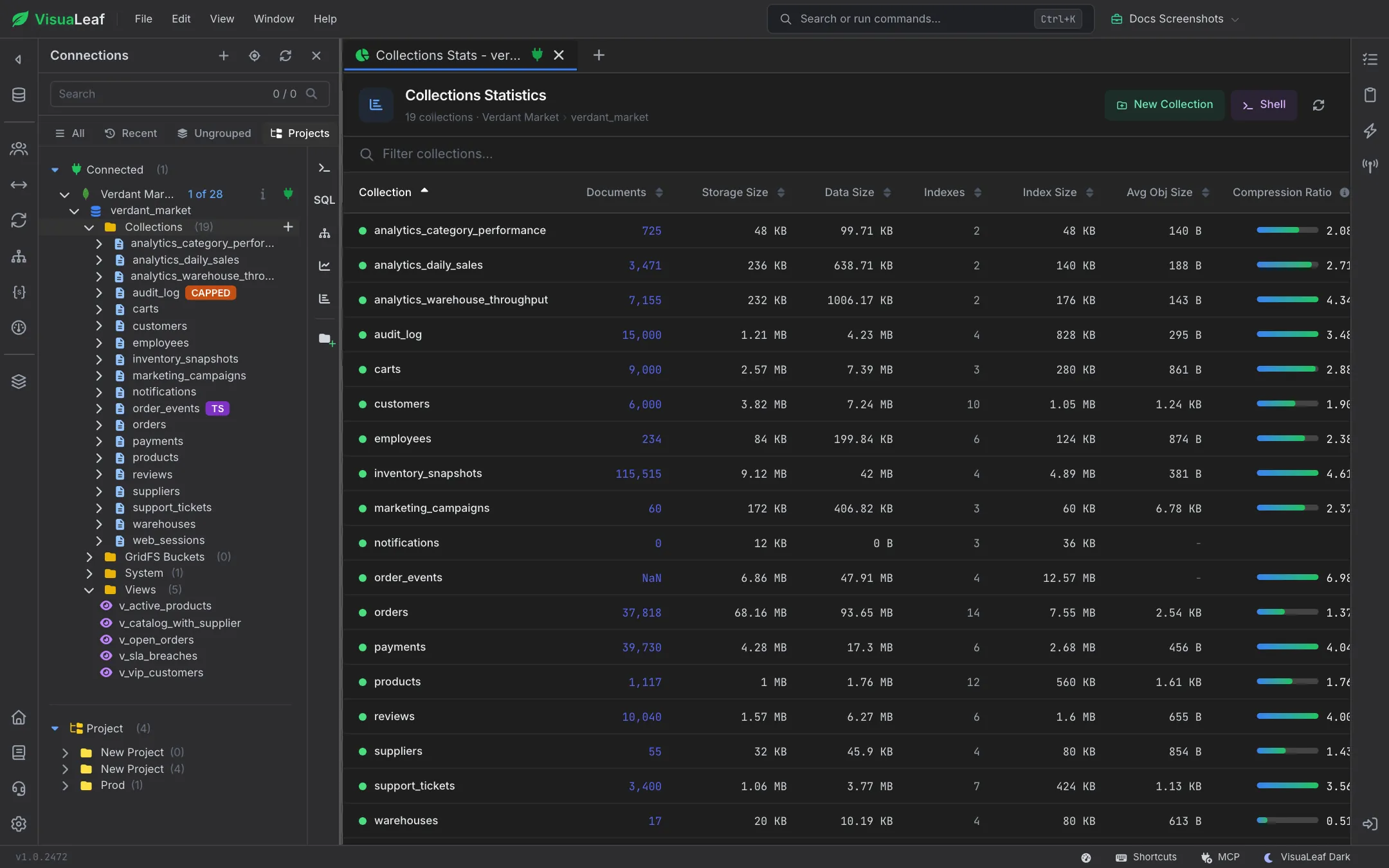The height and width of the screenshot is (868, 1389).
Task: Toggle VisuaLeaf Dark theme in status bar
Action: click(x=1307, y=857)
